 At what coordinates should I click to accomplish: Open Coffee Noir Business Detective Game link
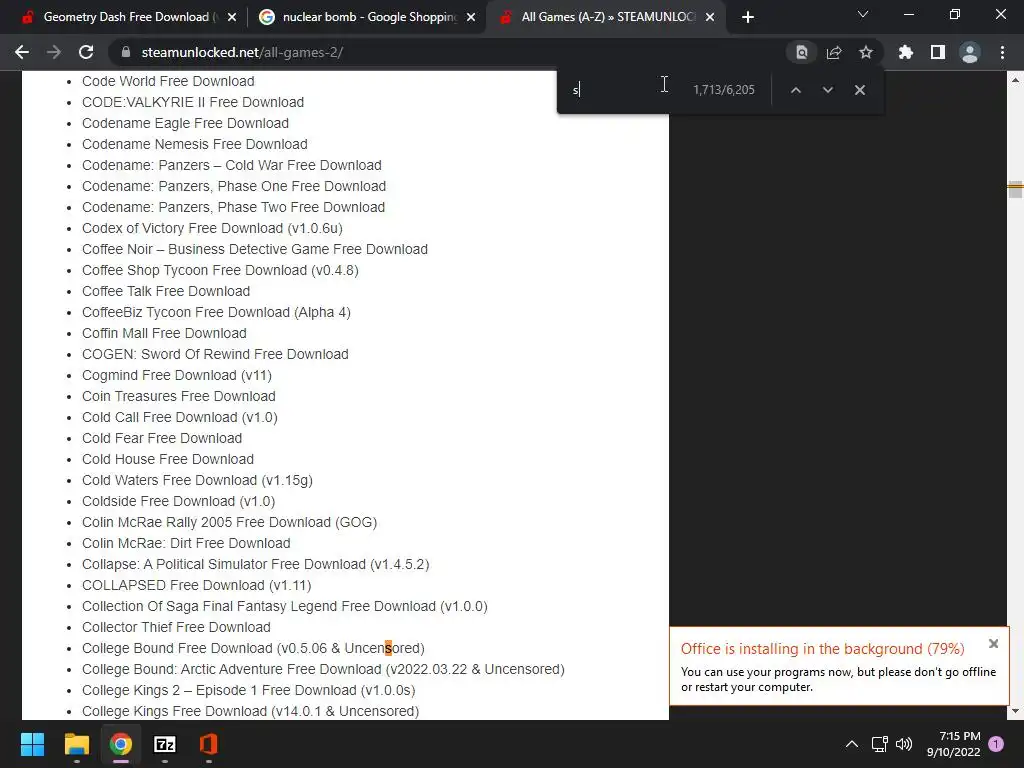coord(255,249)
